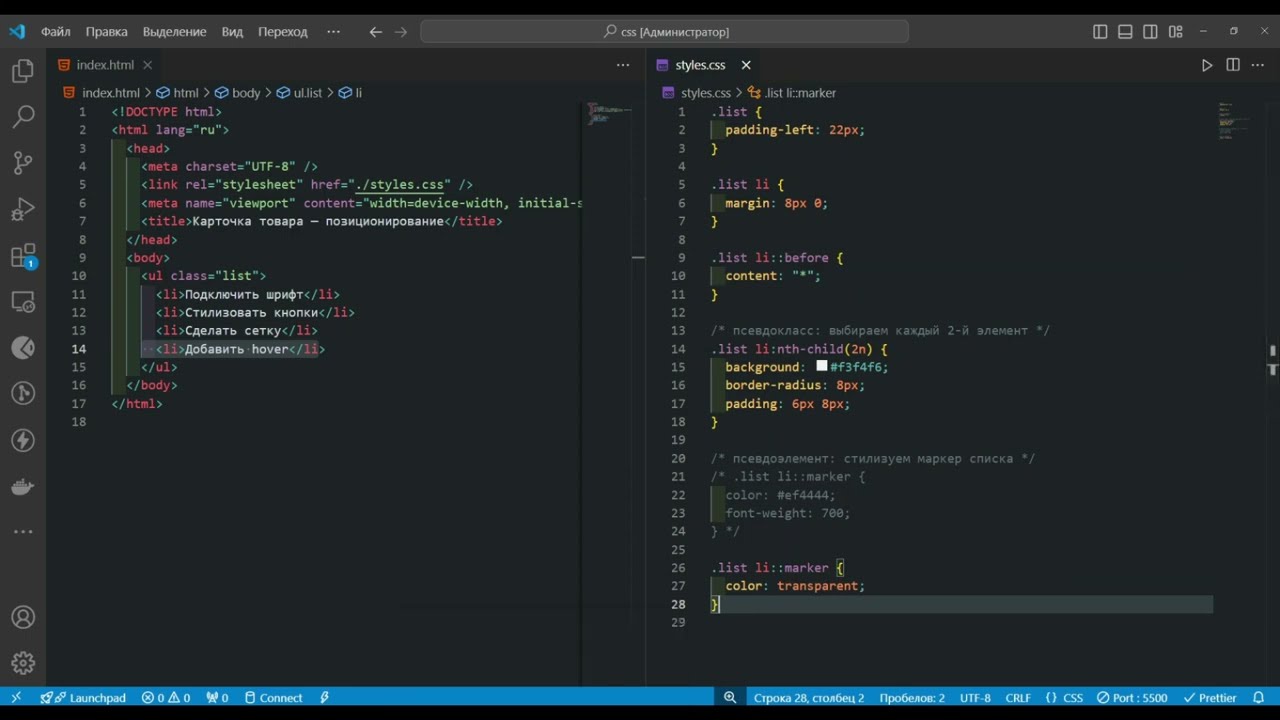Open the index.html breadcrumb dropdown

point(102,93)
